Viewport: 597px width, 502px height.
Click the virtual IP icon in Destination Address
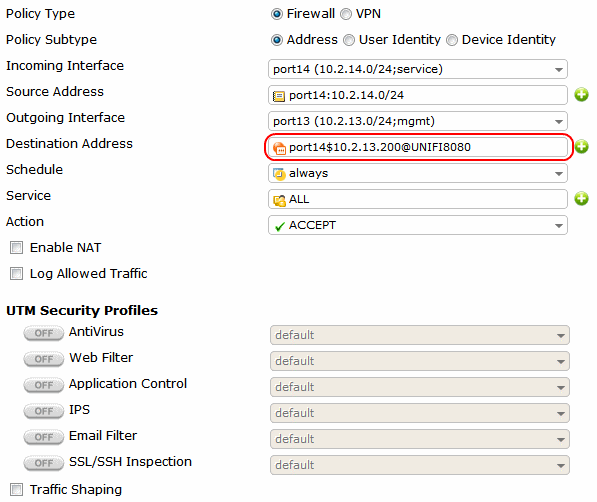[279, 148]
